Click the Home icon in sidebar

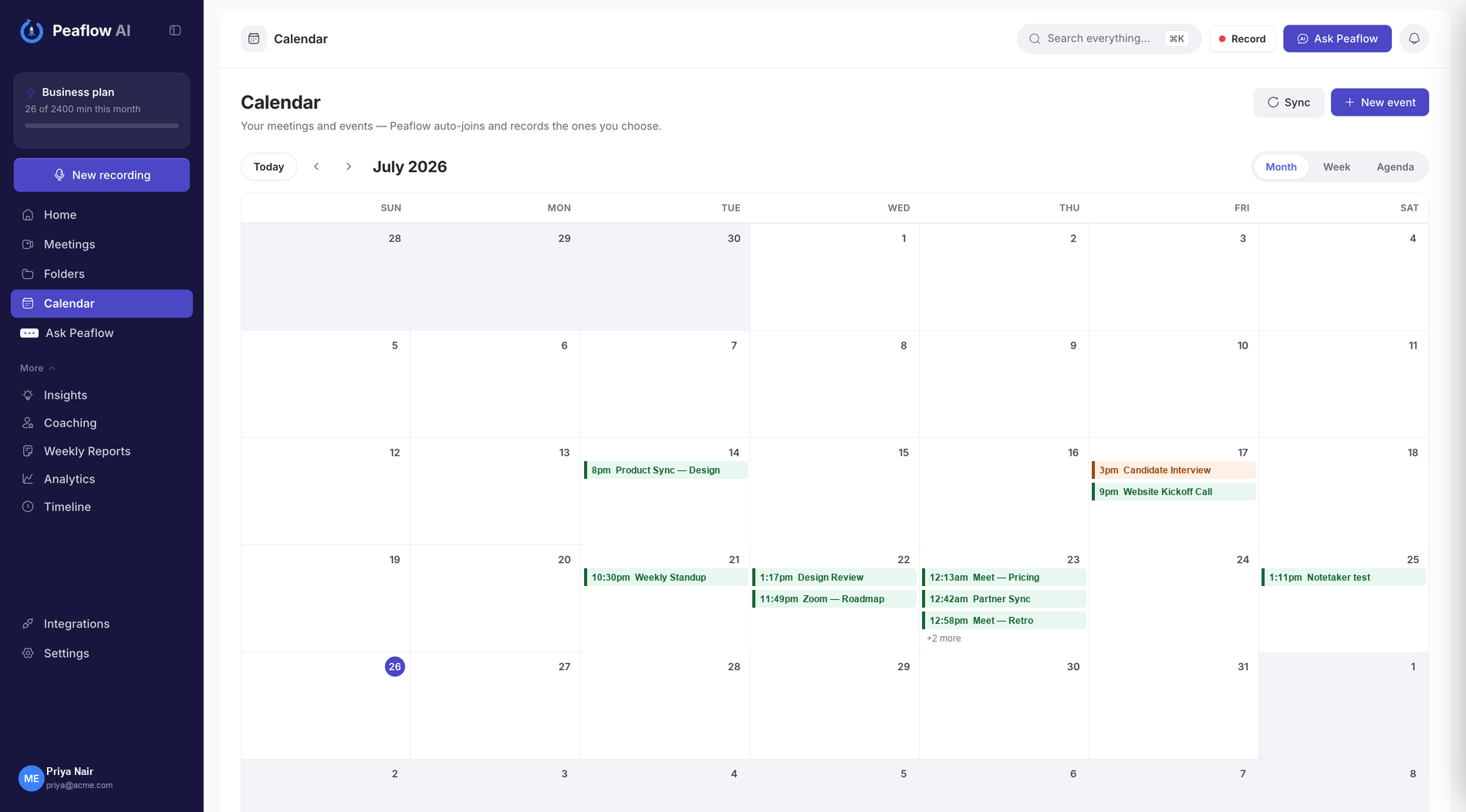pos(28,215)
